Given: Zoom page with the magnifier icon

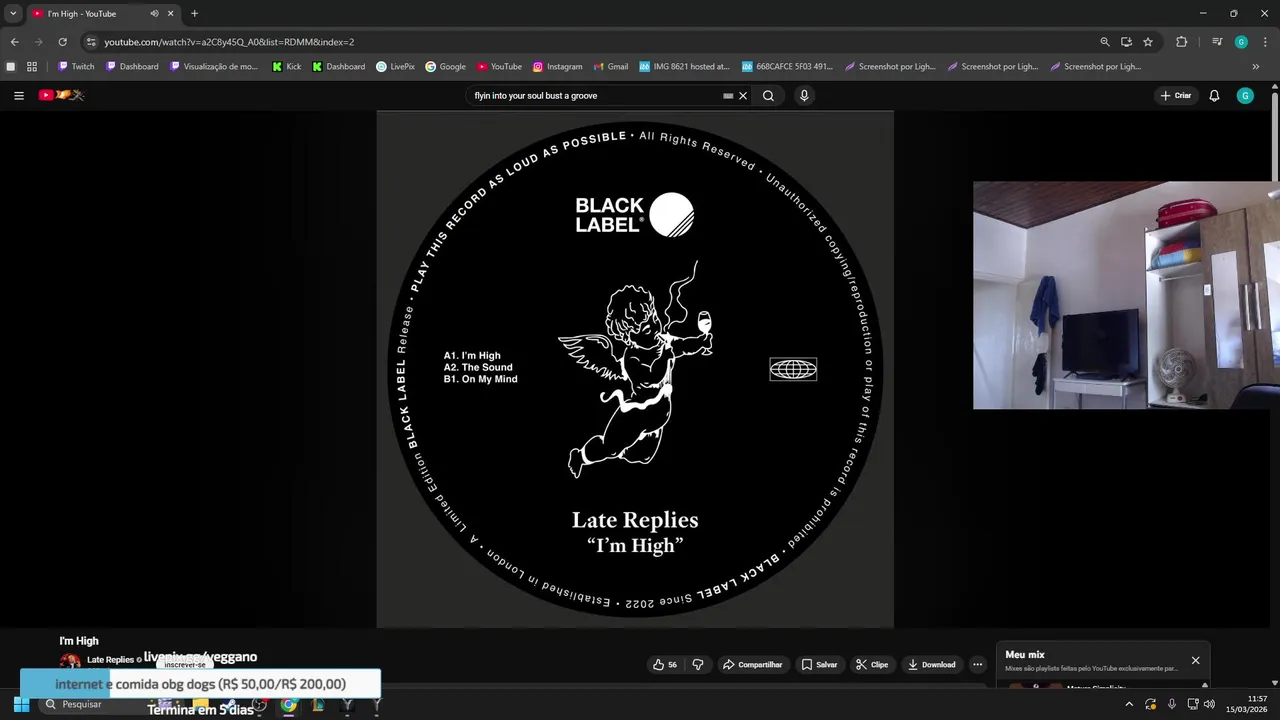Looking at the screenshot, I should click(1105, 42).
